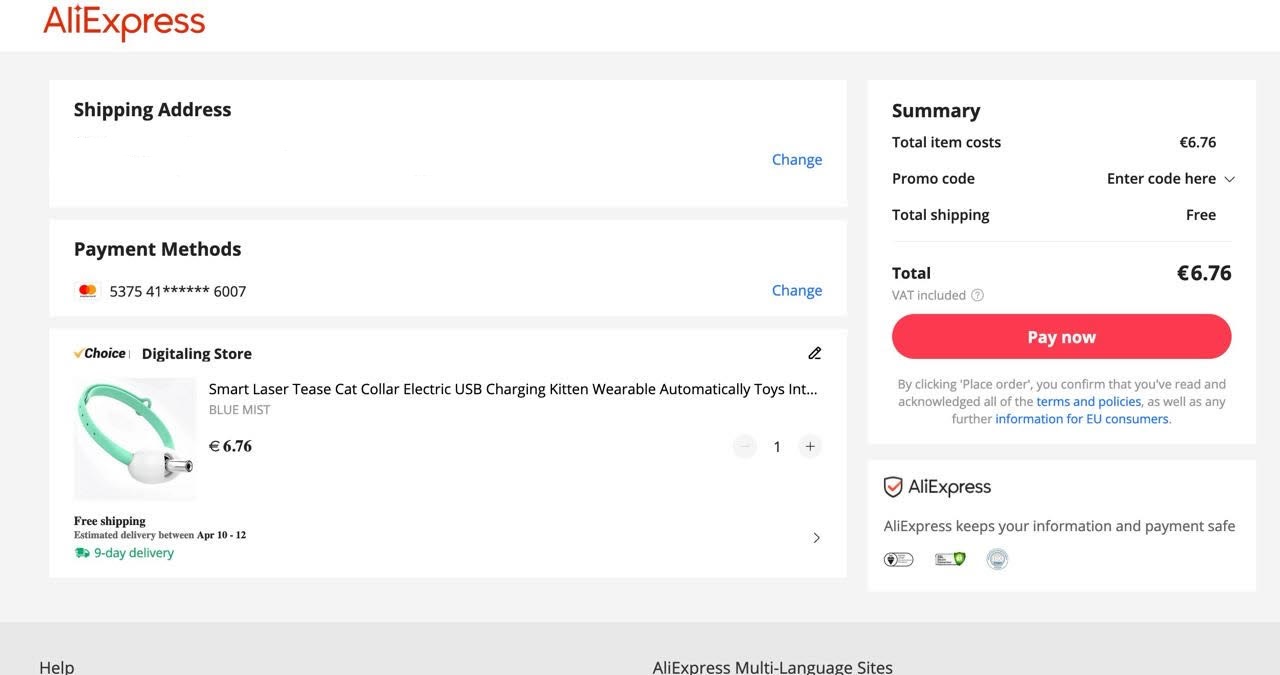Change the payment method
This screenshot has height=675, width=1280.
[x=797, y=291]
